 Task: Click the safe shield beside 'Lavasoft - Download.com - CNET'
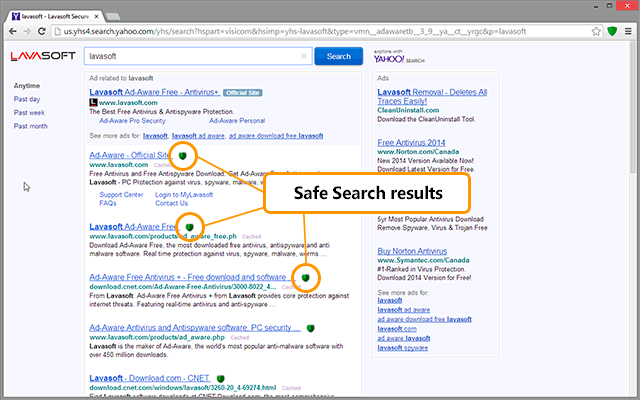(x=220, y=379)
